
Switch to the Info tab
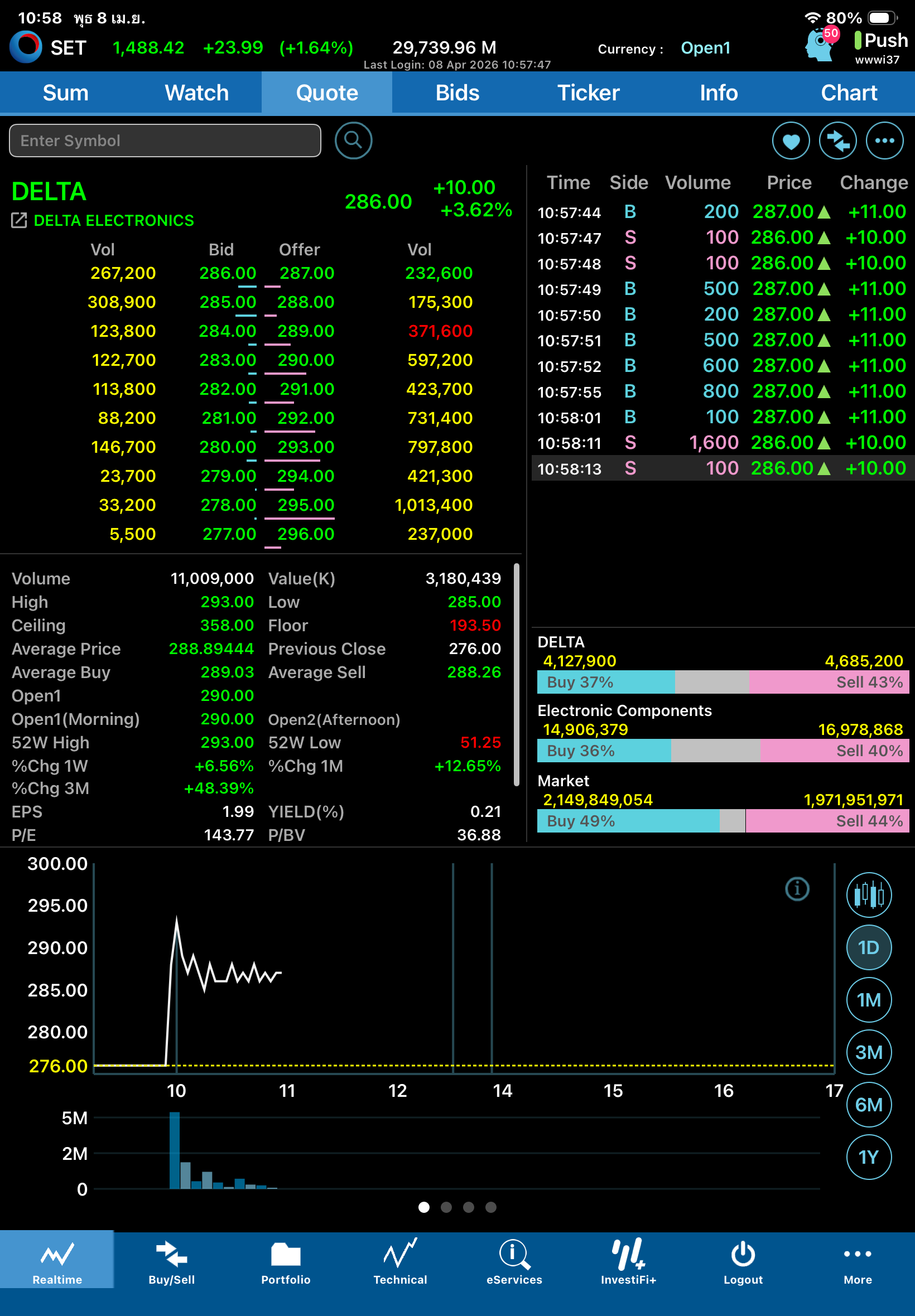(719, 93)
